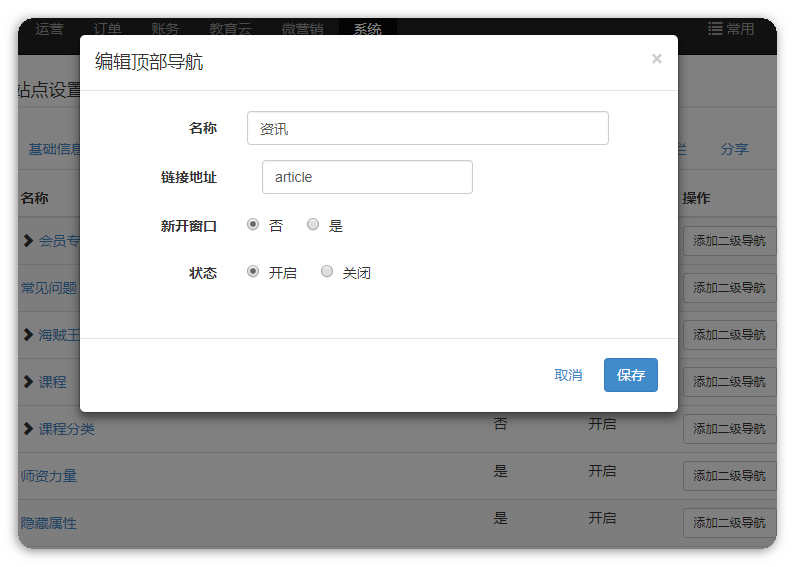Expand the 课程分类 row chevron

pyautogui.click(x=28, y=429)
